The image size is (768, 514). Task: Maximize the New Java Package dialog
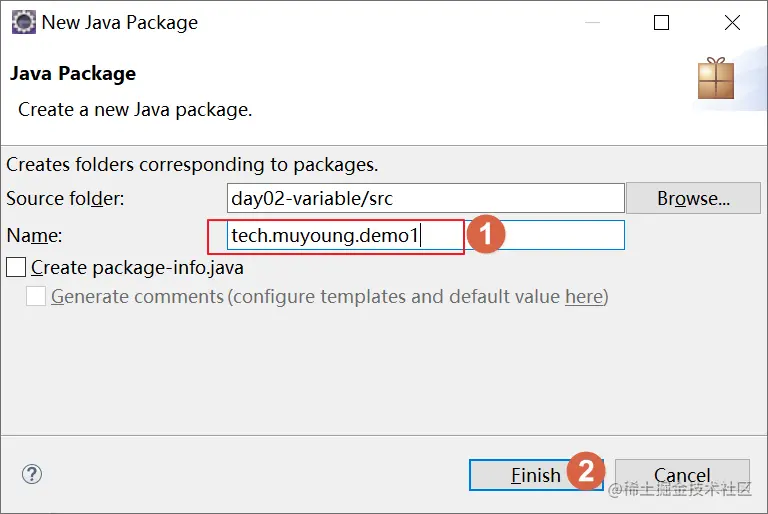(x=661, y=23)
